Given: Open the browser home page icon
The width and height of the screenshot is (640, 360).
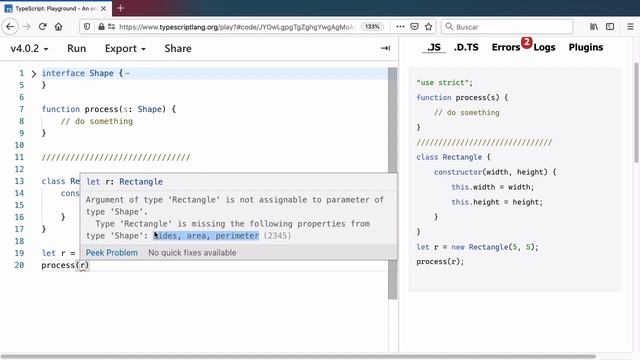Looking at the screenshot, I should point(58,27).
